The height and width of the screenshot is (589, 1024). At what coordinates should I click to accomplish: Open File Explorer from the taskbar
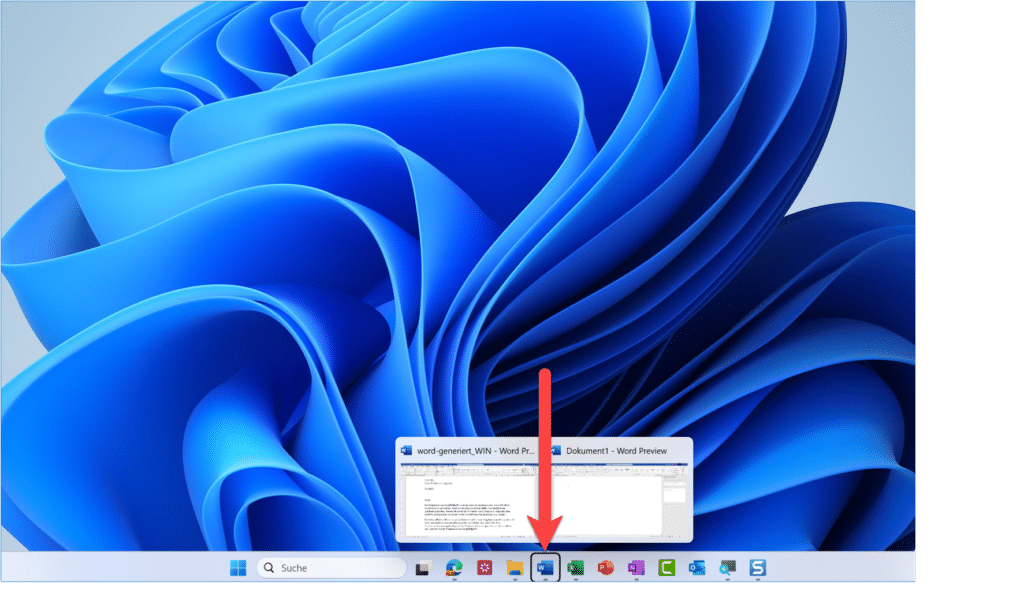tap(515, 568)
